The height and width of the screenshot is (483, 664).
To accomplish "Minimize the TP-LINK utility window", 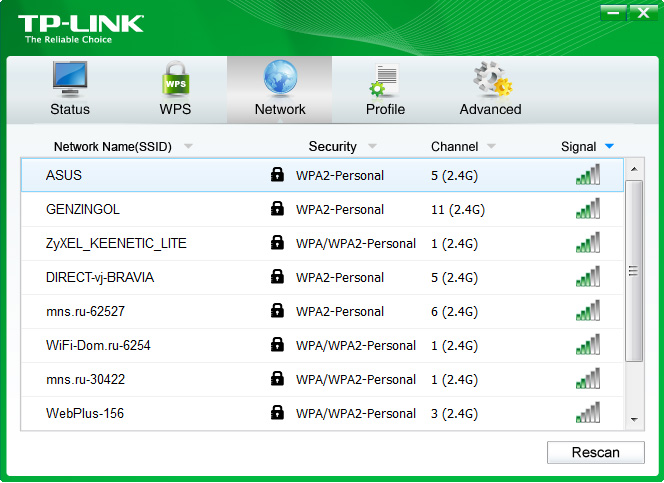I will pyautogui.click(x=614, y=13).
